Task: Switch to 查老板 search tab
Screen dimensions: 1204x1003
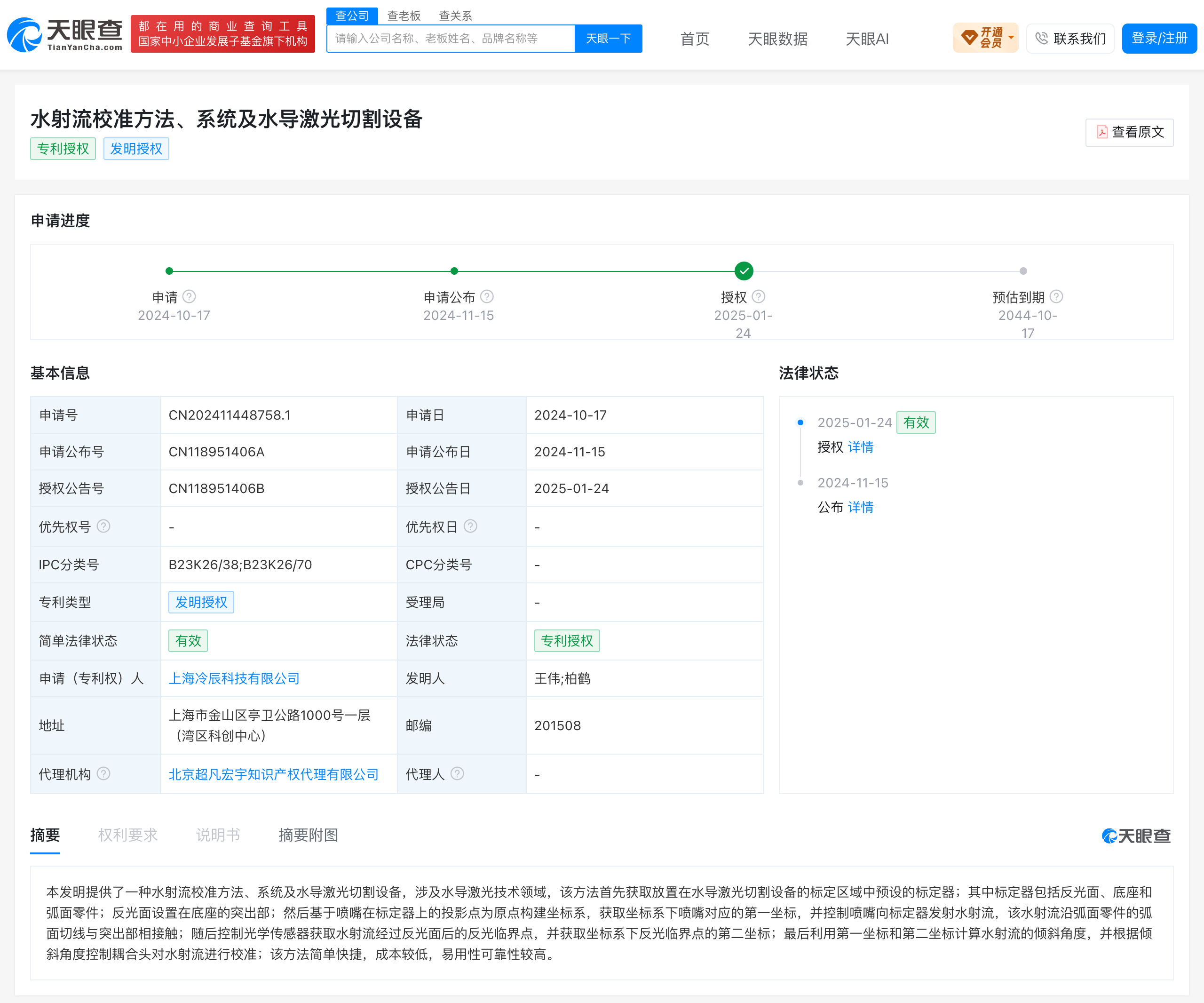Action: 404,16
